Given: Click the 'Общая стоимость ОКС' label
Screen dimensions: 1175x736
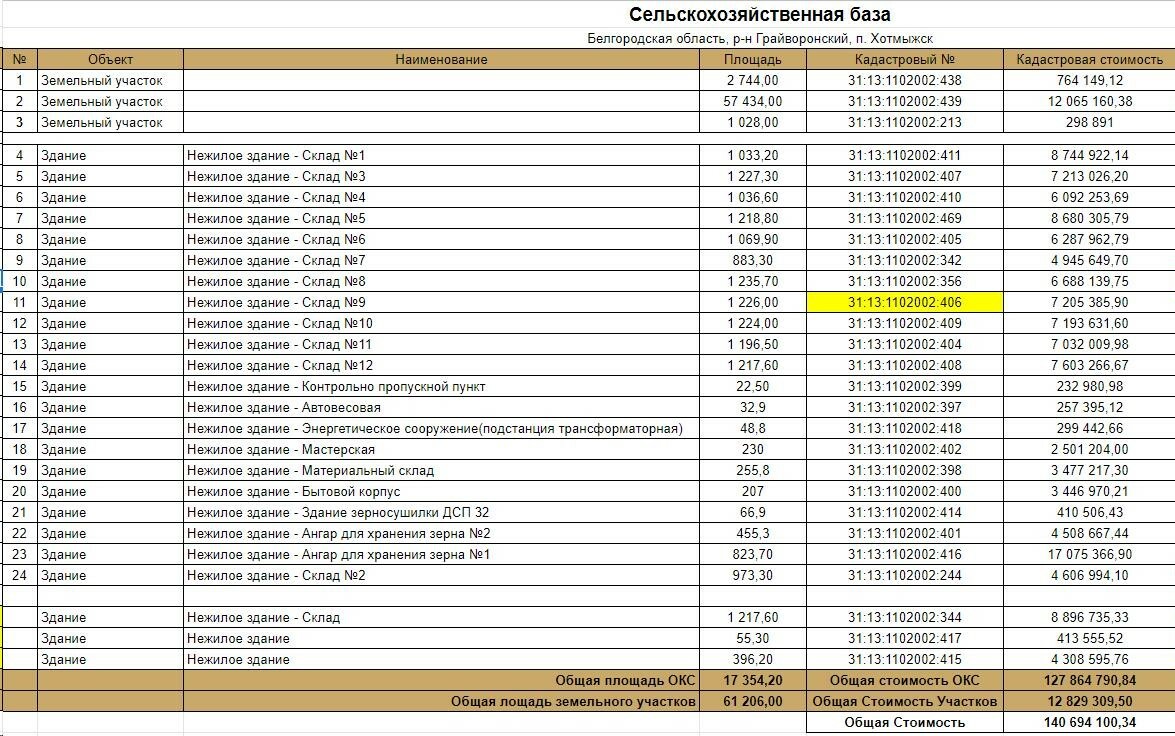Looking at the screenshot, I should pos(904,680).
